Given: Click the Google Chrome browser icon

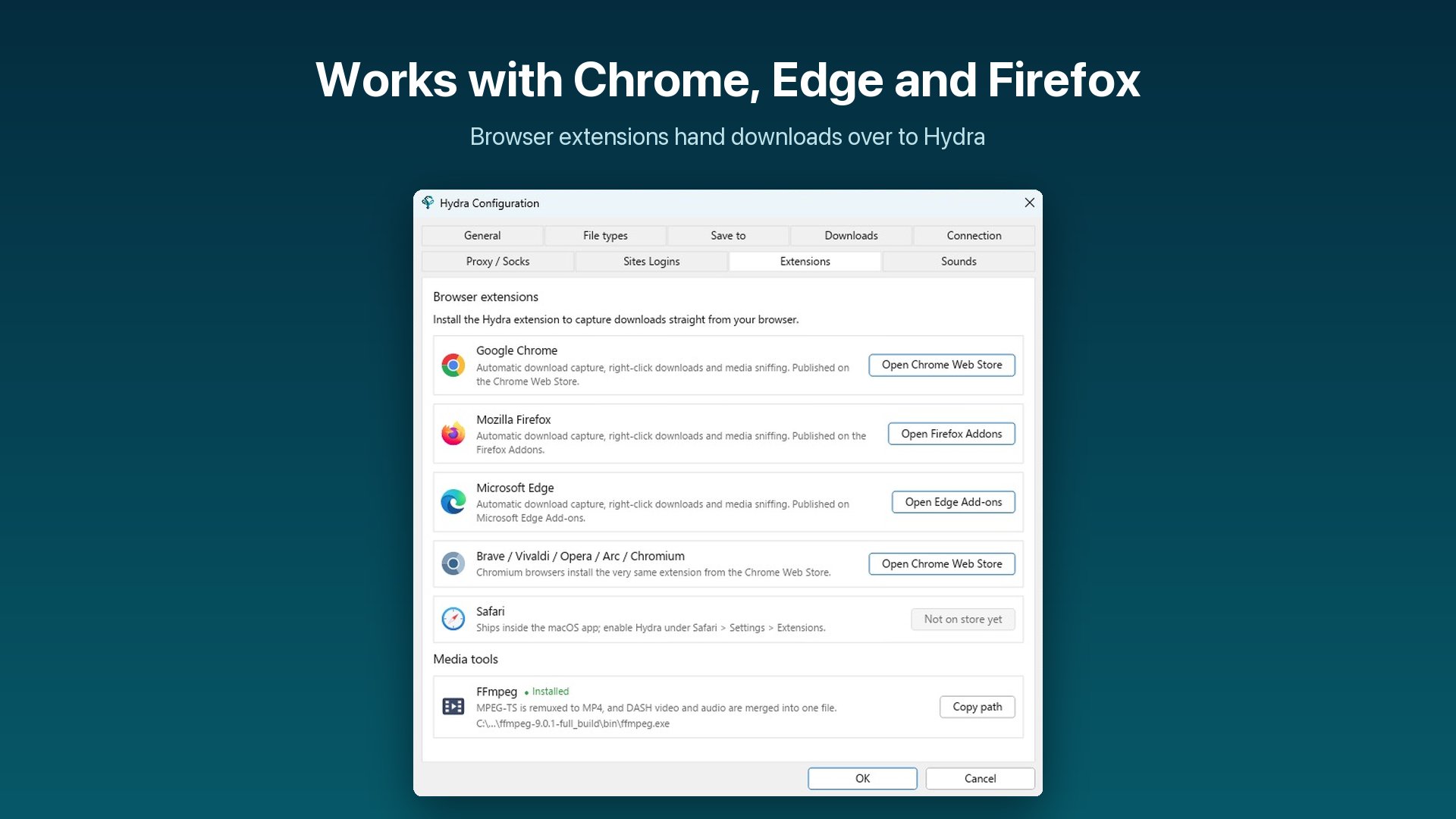Looking at the screenshot, I should [453, 365].
